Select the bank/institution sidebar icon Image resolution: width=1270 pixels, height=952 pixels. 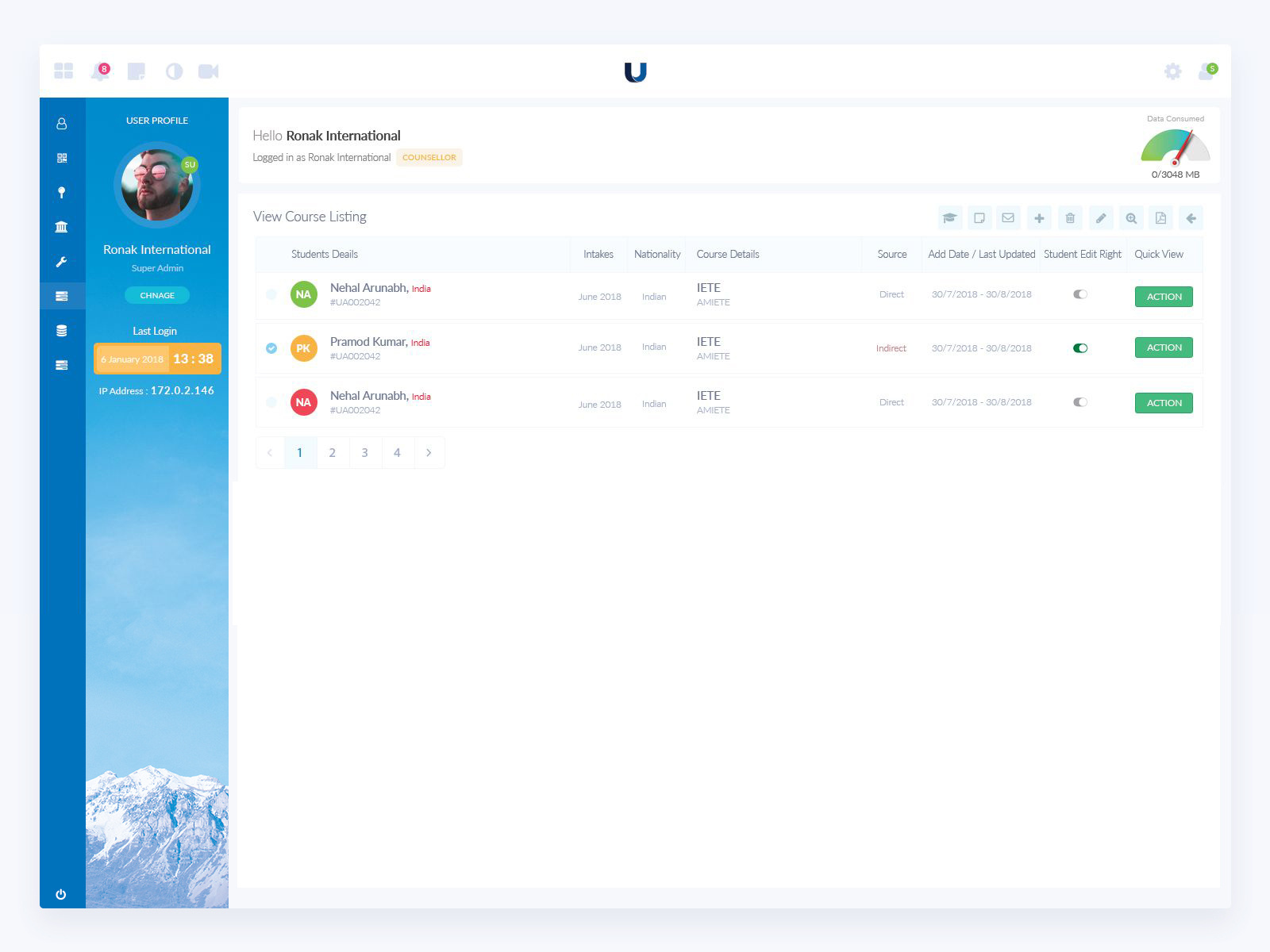tap(62, 227)
